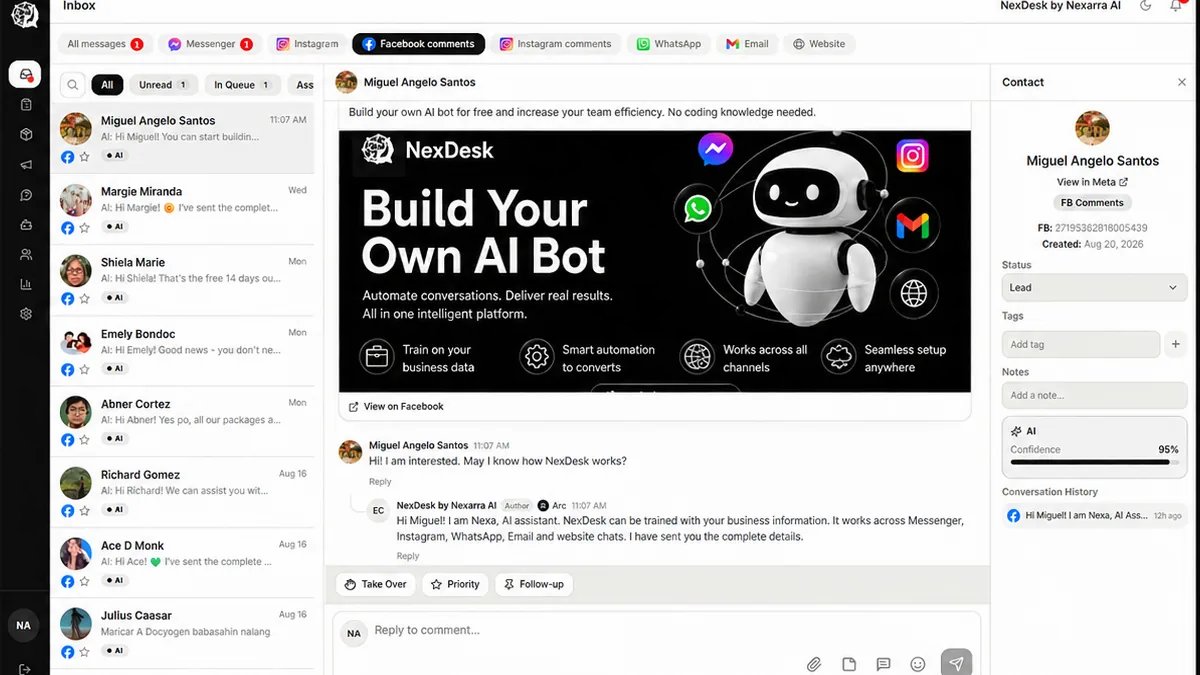Click Reply under NexDesk's answer
Screen dimensions: 1200x675
(x=408, y=556)
